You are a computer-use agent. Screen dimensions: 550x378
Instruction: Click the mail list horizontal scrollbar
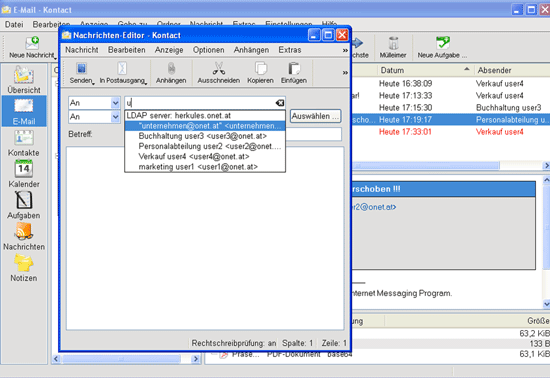pyautogui.click(x=425, y=165)
